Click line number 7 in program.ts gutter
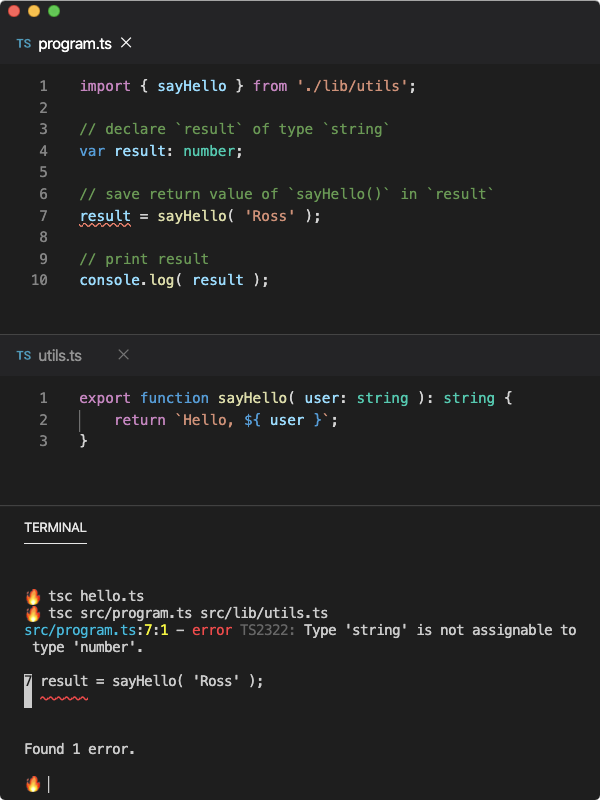Viewport: 600px width, 800px height. [x=43, y=216]
